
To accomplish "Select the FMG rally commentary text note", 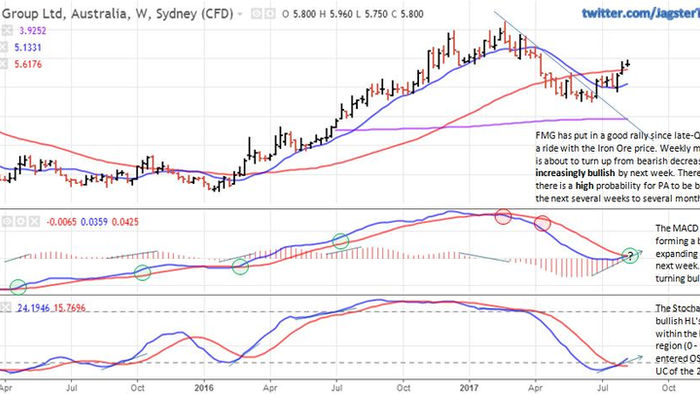I will click(x=618, y=166).
